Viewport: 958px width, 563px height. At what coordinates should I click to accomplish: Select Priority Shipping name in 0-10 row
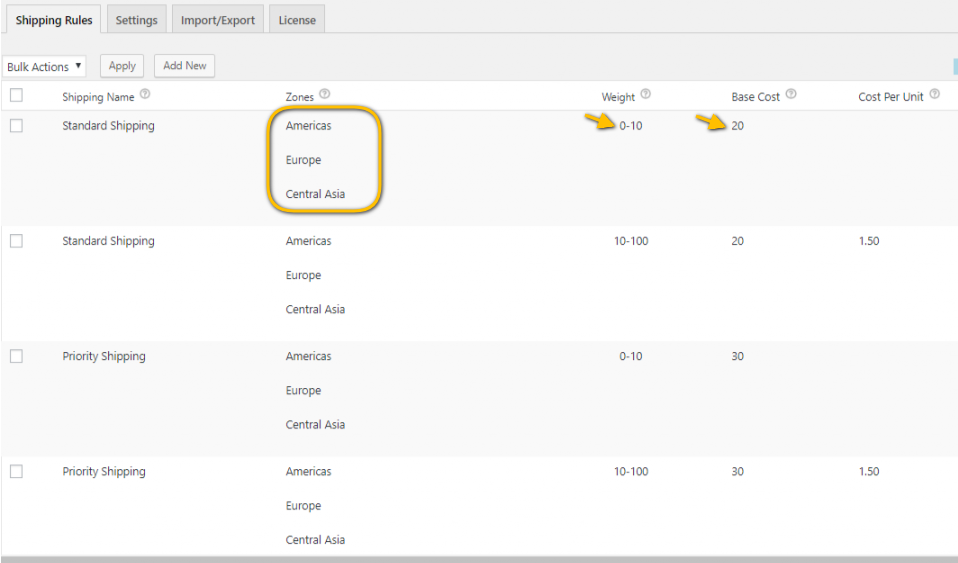coord(104,356)
